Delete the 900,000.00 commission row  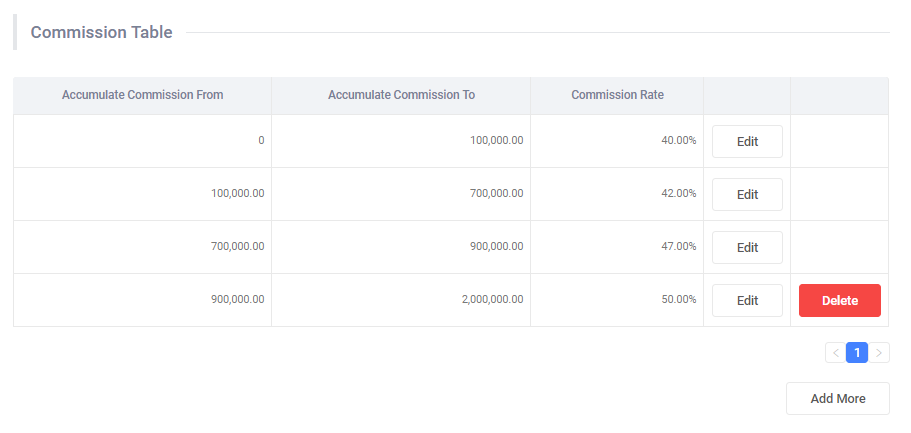tap(839, 300)
